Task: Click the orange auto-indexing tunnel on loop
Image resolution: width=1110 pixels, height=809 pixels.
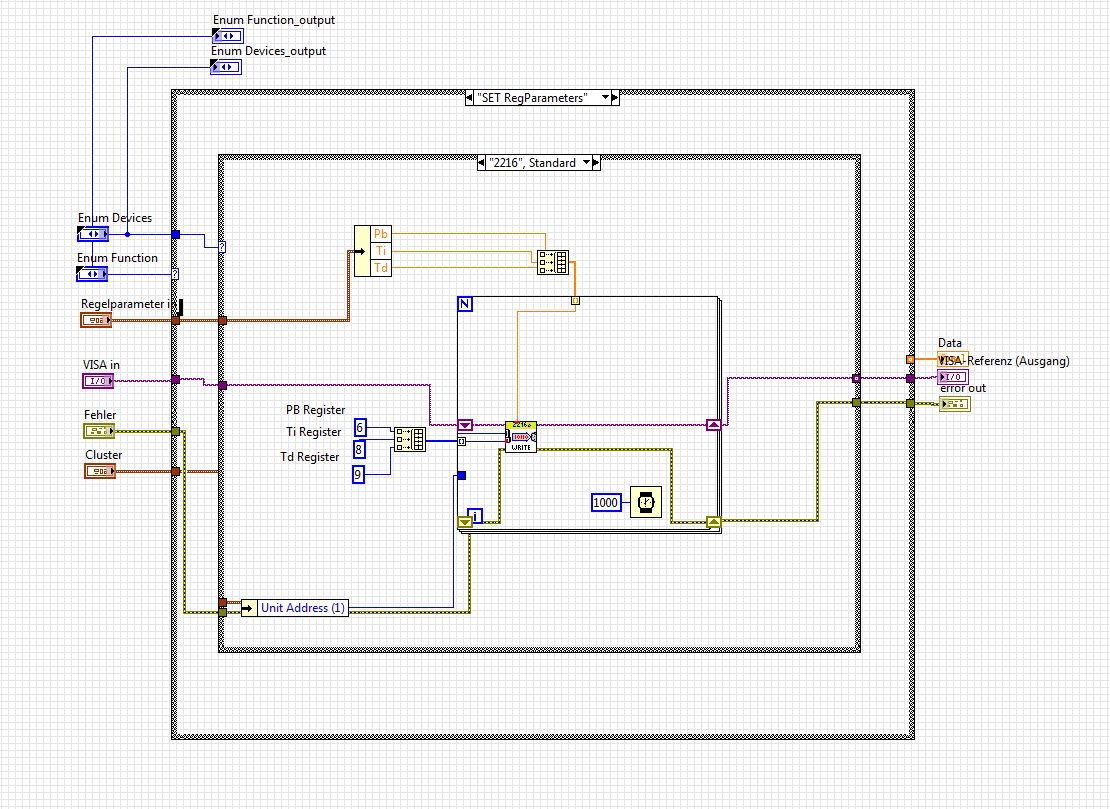Action: pos(576,301)
